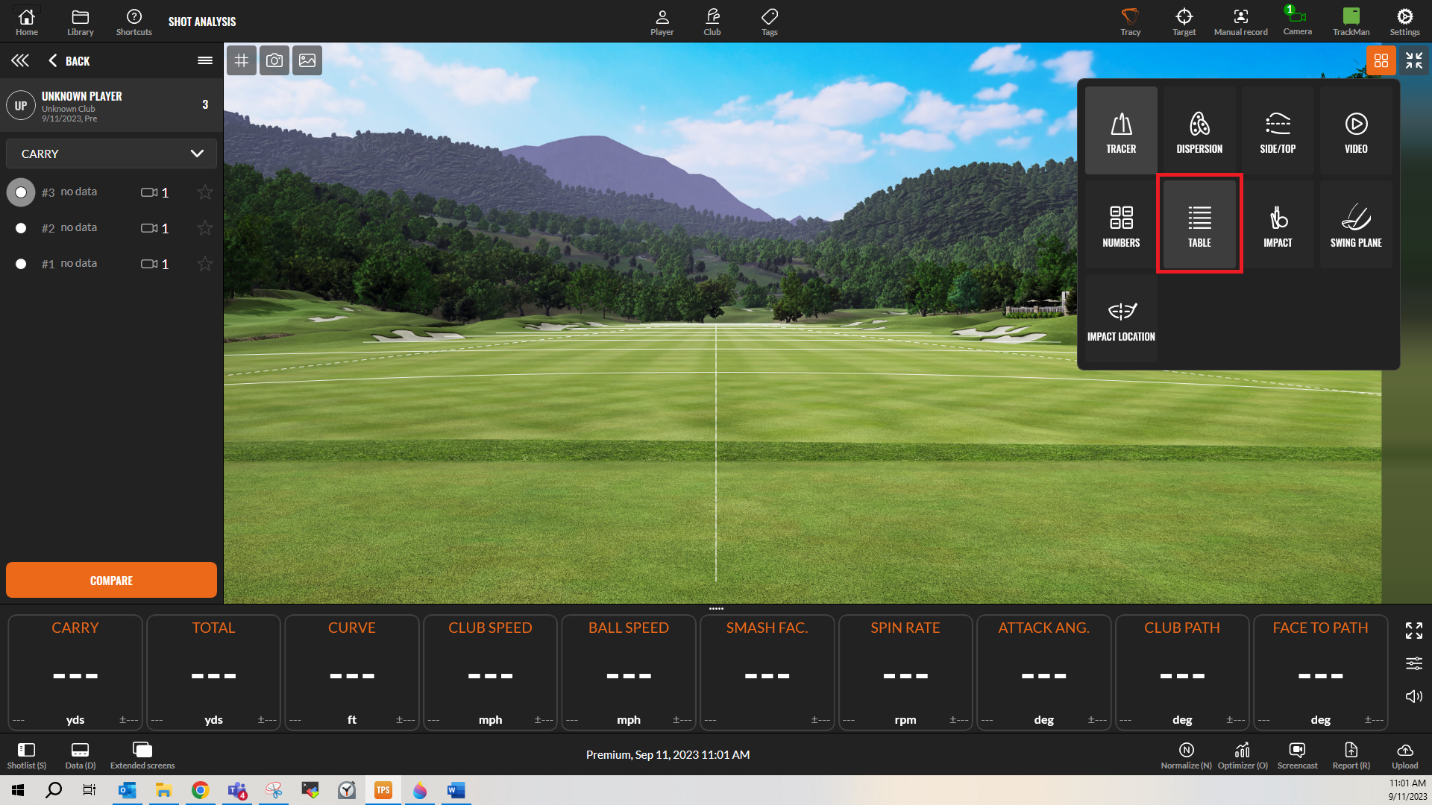
Task: Start a Screencast recording
Action: [x=1297, y=754]
